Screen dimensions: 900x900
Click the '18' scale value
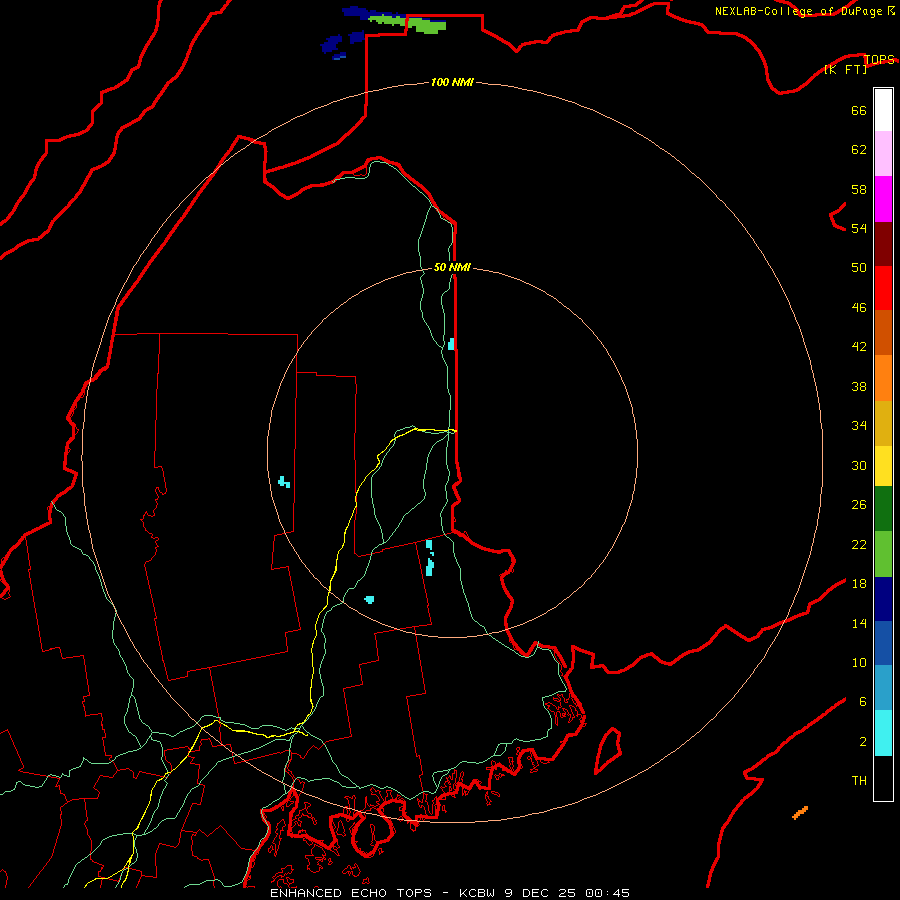click(x=859, y=583)
